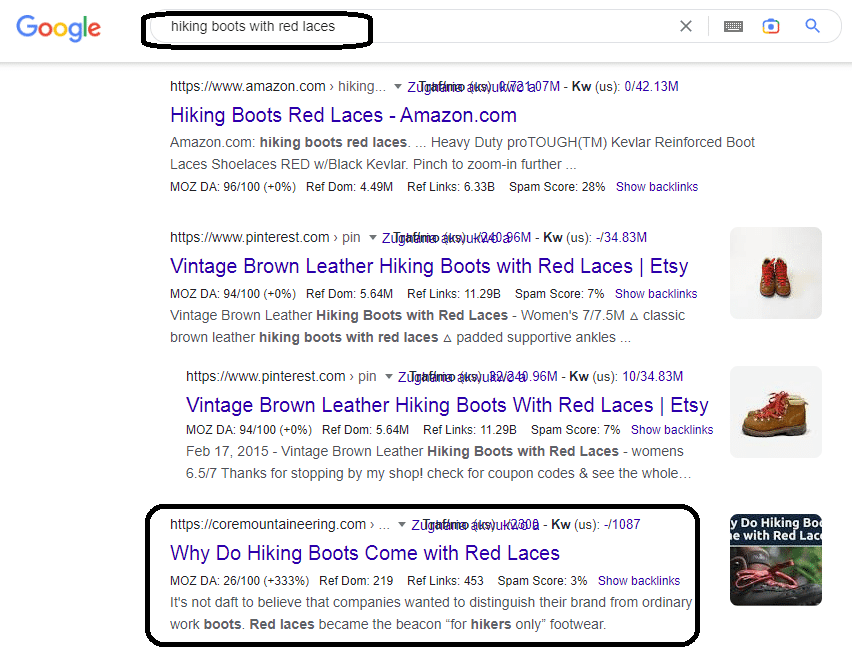Click the https://coremountaineering.com URL text
Viewport: 852px width, 653px height.
pyautogui.click(x=267, y=524)
